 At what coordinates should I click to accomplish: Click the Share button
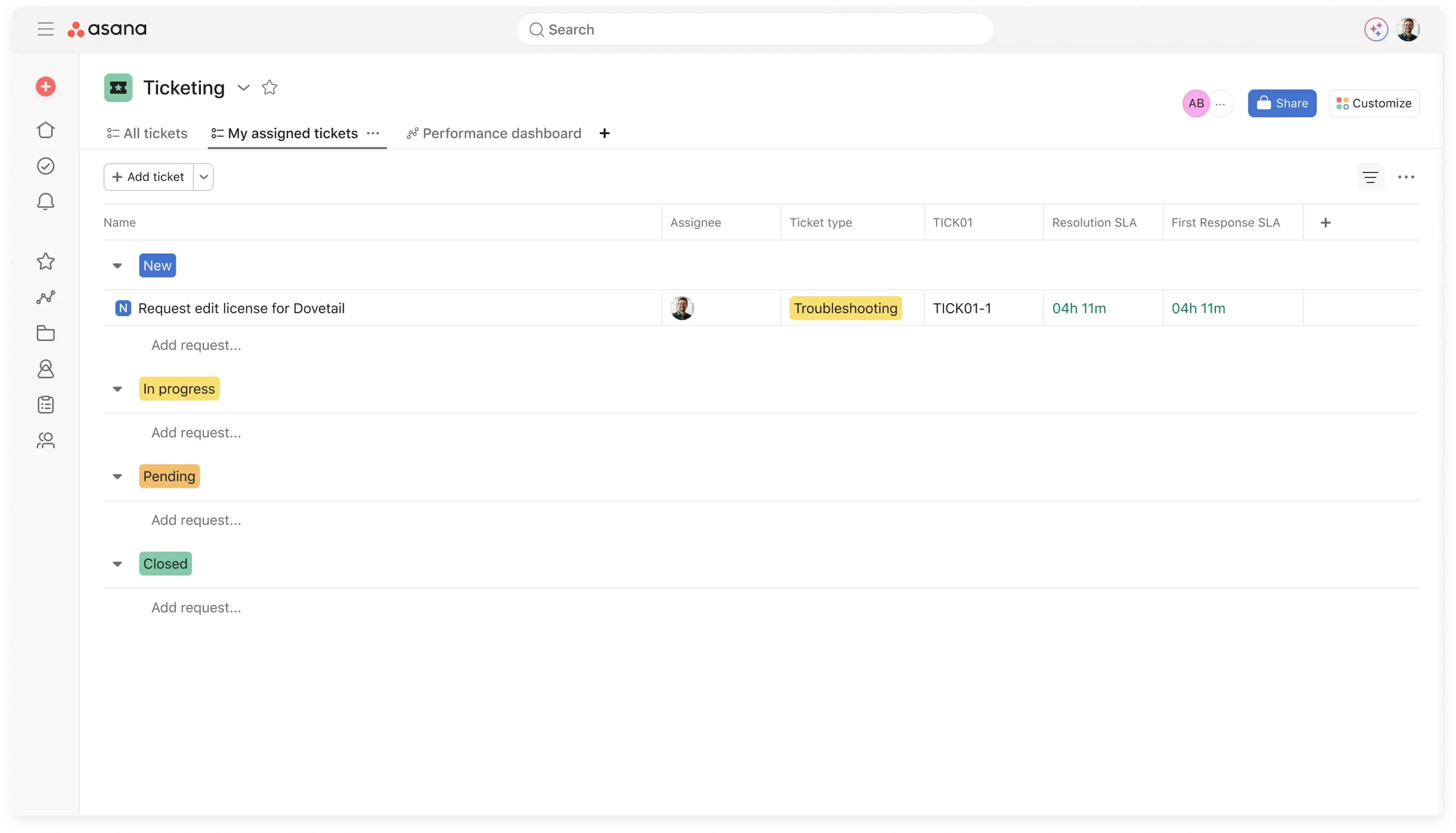point(1282,103)
